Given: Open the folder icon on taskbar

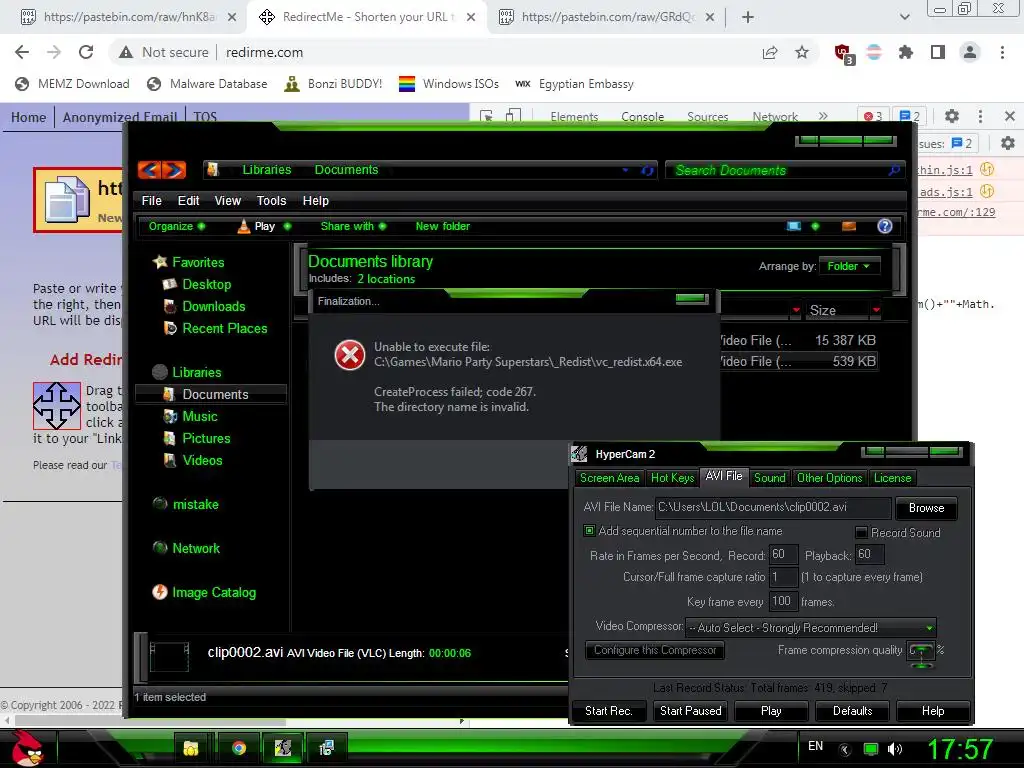Looking at the screenshot, I should 191,748.
